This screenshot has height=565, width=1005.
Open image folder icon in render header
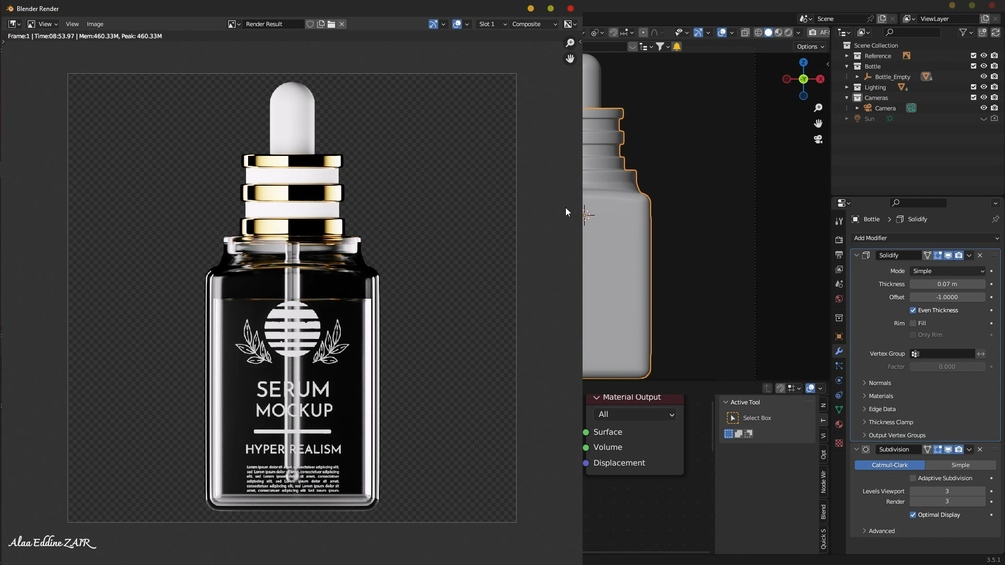(331, 24)
